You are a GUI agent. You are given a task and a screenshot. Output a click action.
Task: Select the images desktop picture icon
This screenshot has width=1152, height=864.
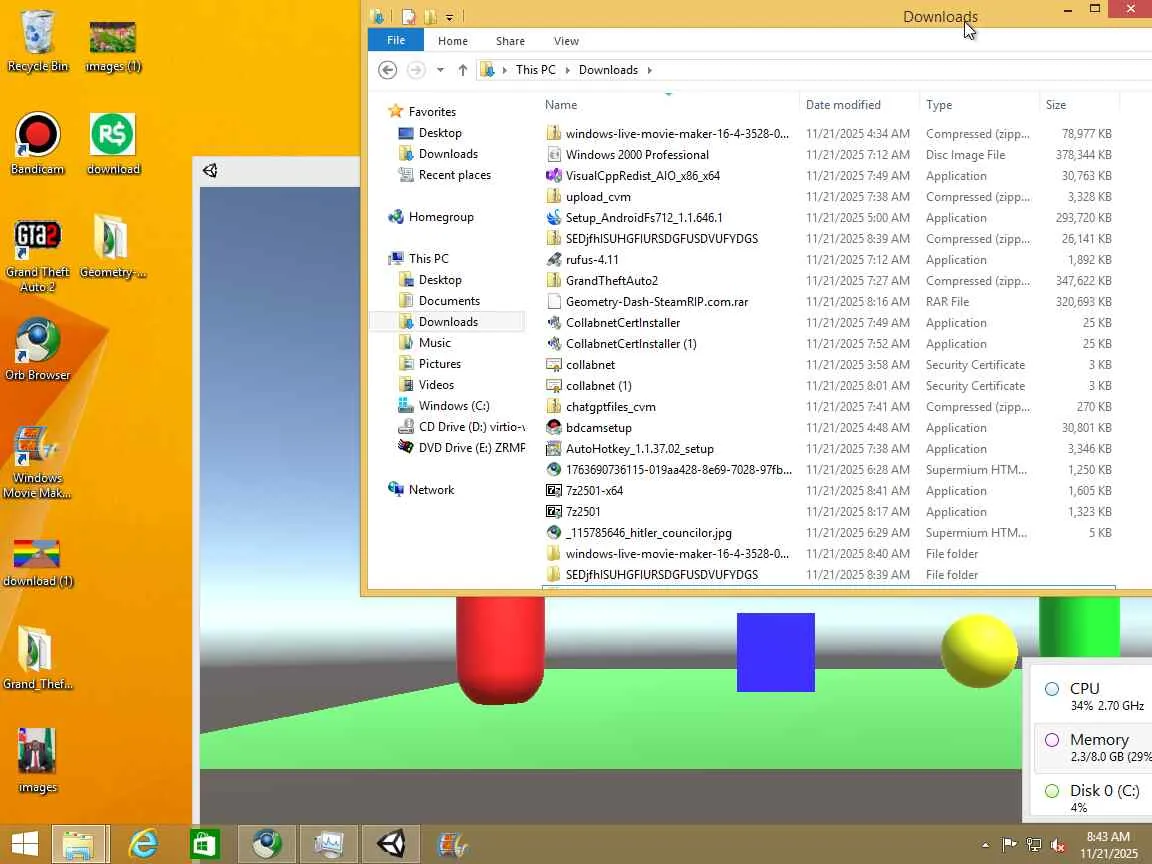pyautogui.click(x=37, y=760)
